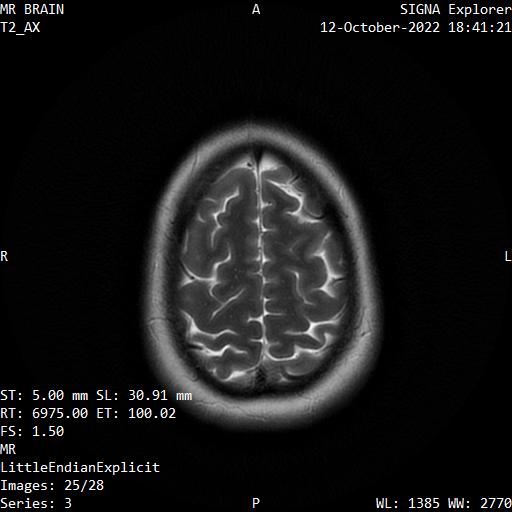The image size is (512, 512).
Task: Click the right-side 'R' orientation marker
Action: click(4, 256)
